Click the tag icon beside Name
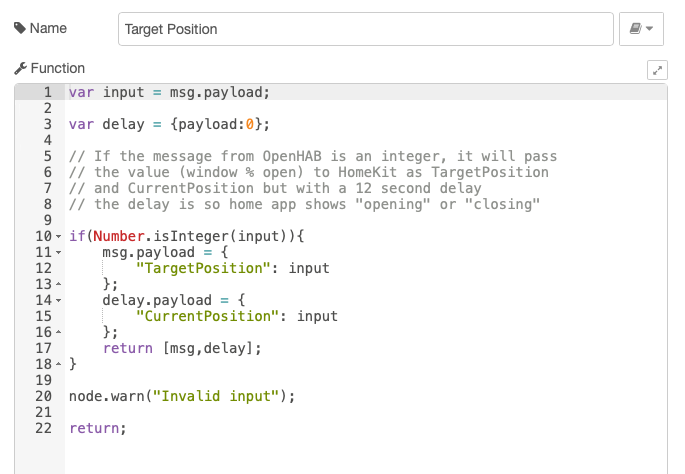Viewport: 685px width, 474px height. [20, 28]
